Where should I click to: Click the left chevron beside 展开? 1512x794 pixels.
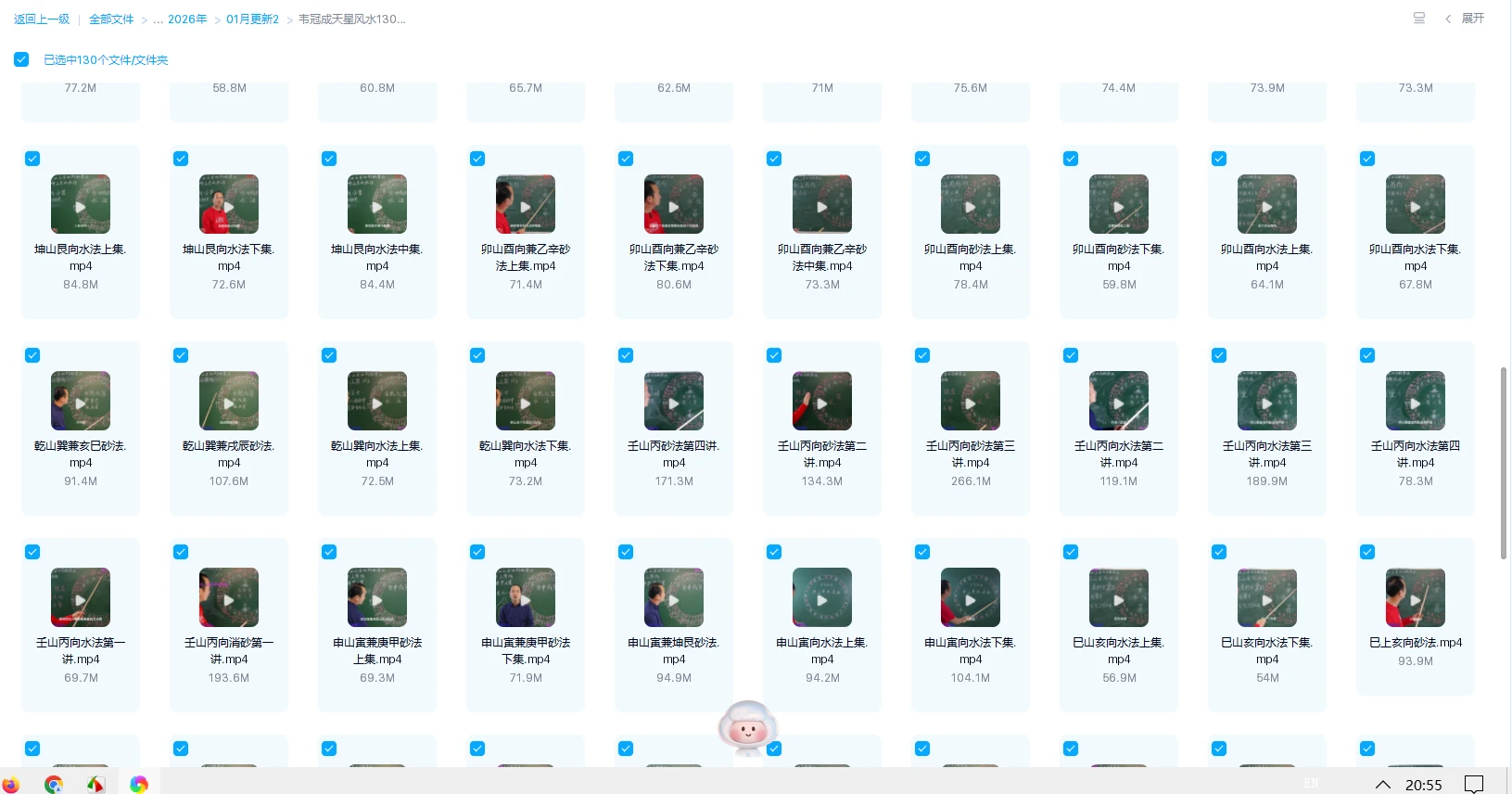(1448, 19)
